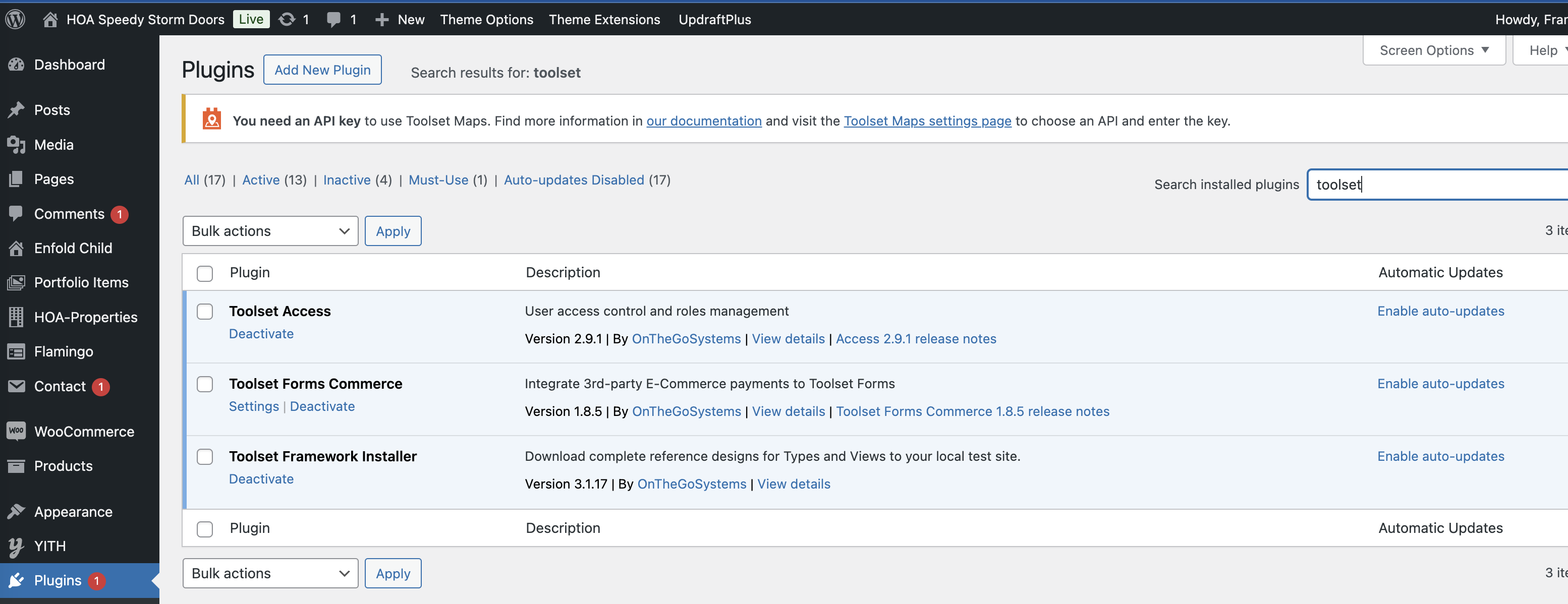Open the top Bulk actions dropdown

coord(270,231)
